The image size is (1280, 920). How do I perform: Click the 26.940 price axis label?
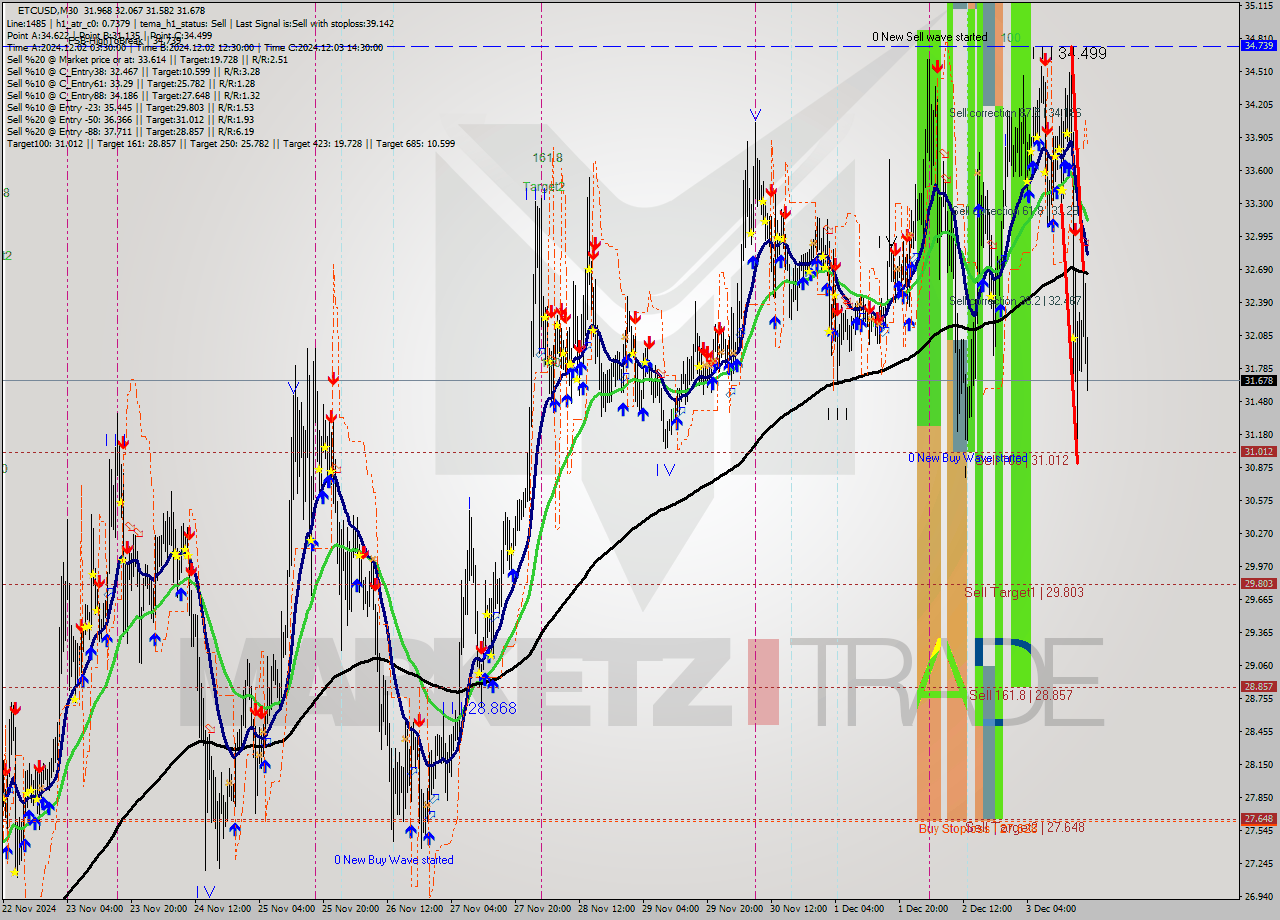click(1258, 897)
